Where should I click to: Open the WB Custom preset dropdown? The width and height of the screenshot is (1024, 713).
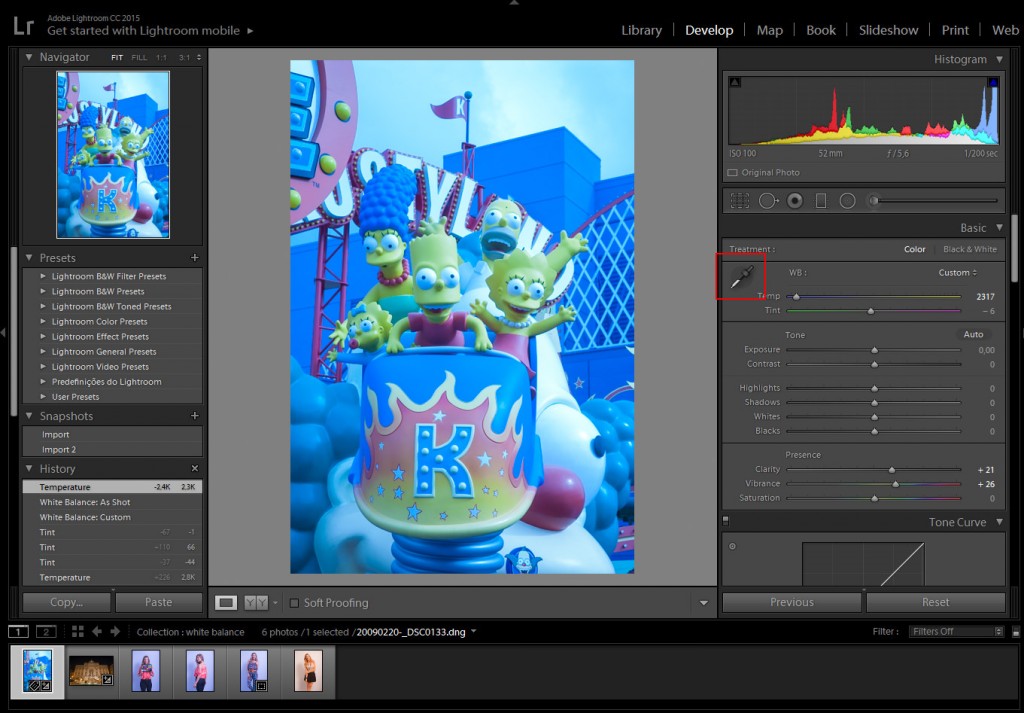pos(957,273)
